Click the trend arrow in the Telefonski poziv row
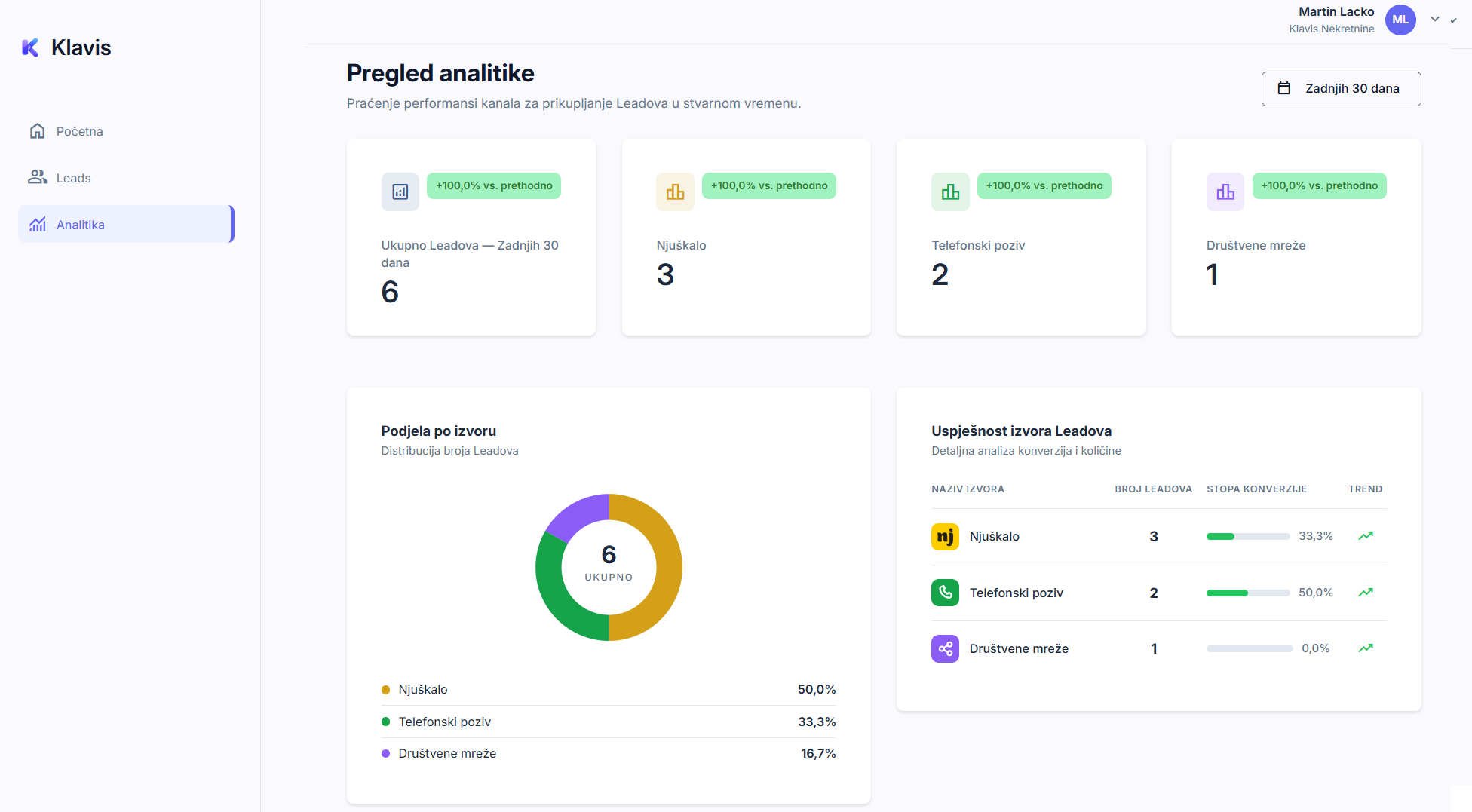The height and width of the screenshot is (812, 1472). pos(1366,593)
